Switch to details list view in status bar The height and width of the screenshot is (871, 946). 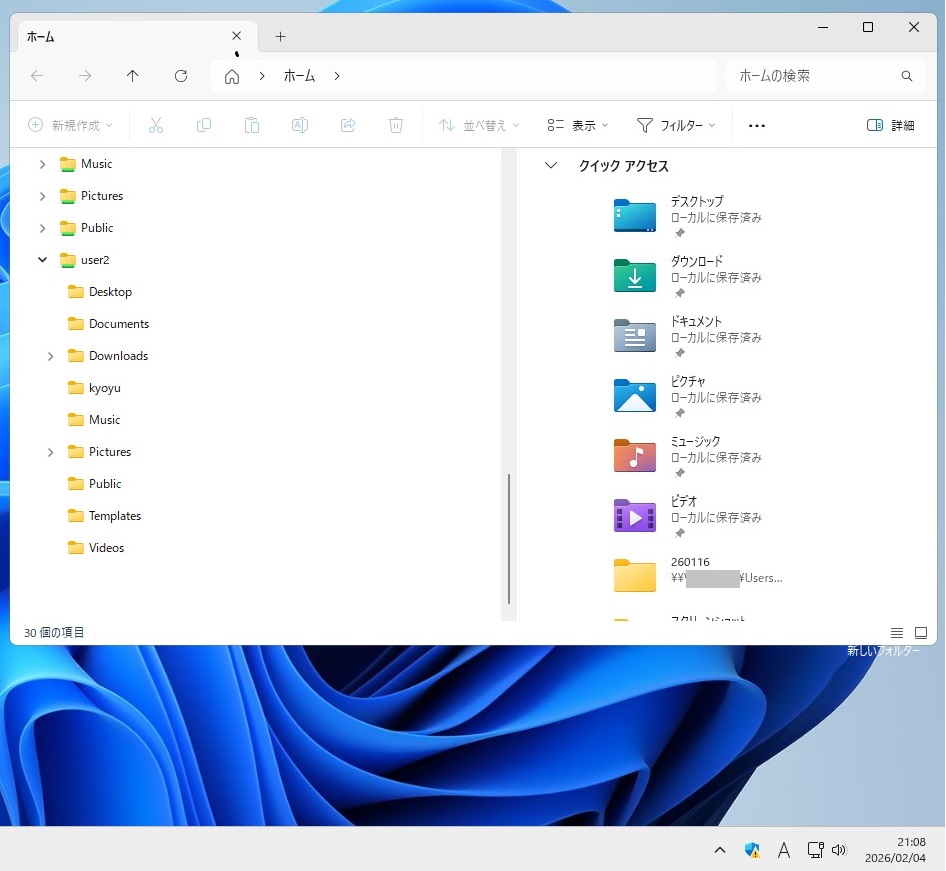(x=897, y=633)
